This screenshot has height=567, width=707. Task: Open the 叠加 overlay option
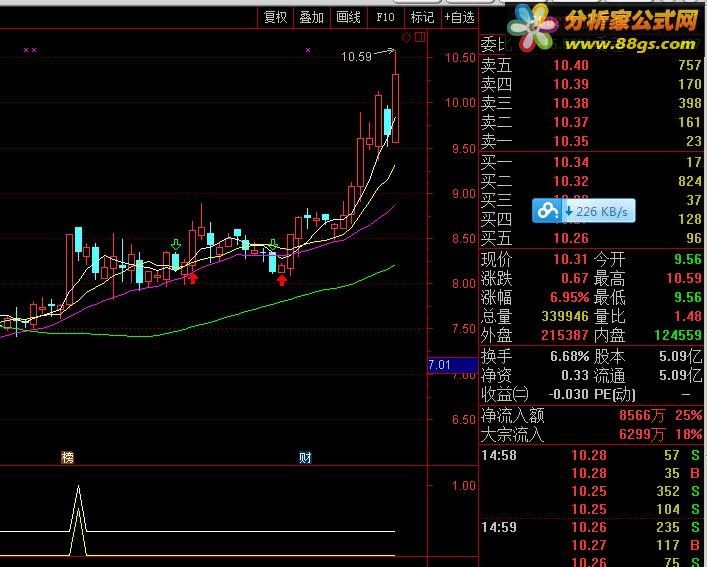click(x=312, y=18)
